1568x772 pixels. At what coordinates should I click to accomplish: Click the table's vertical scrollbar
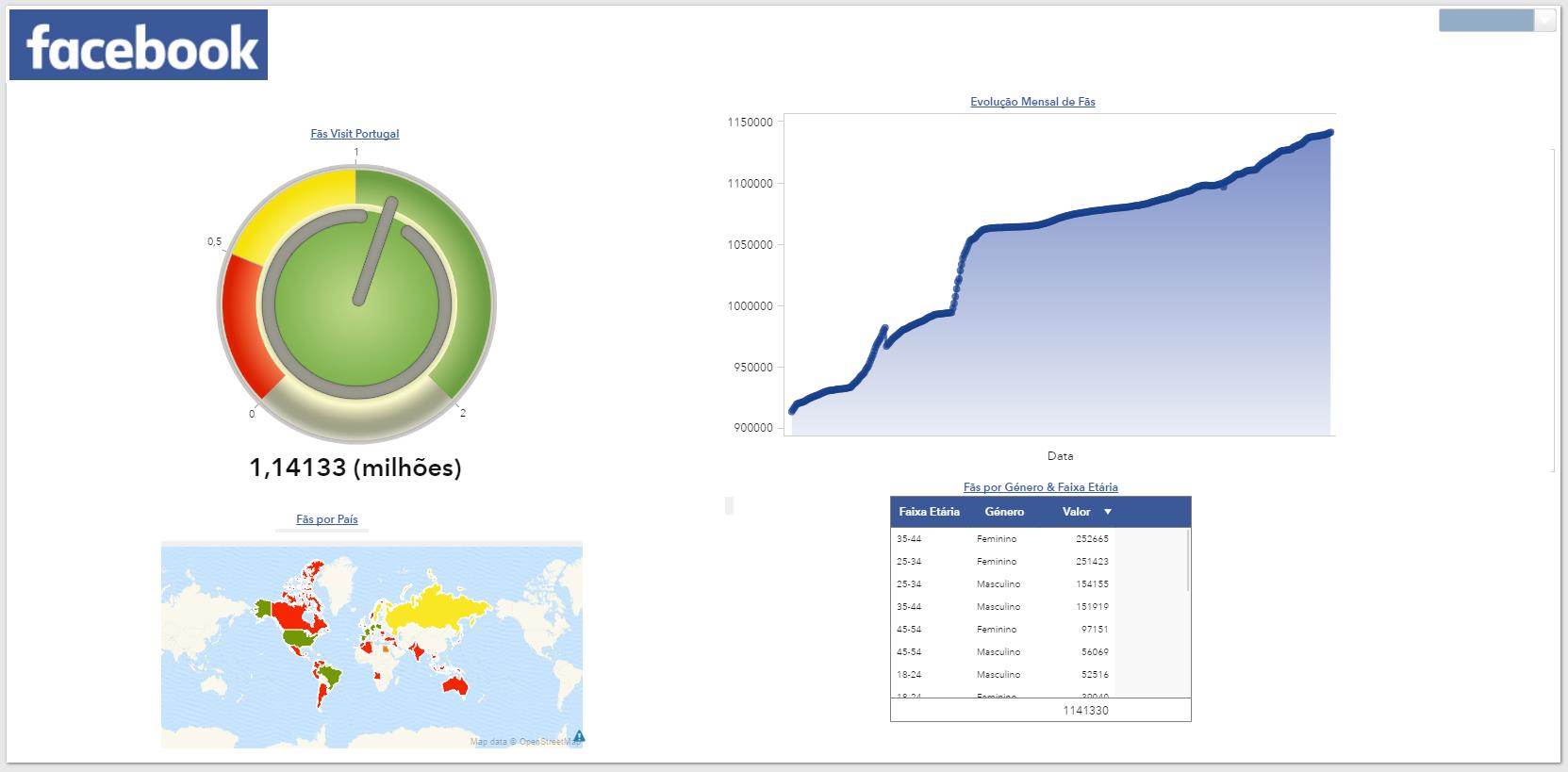(x=1188, y=561)
